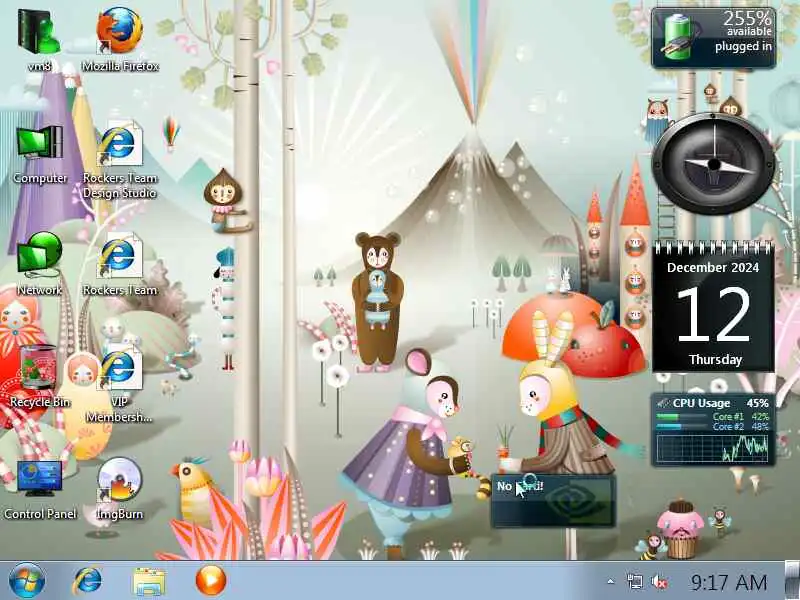
Task: Open Rockers Team Design Studio shortcut
Action: click(120, 159)
